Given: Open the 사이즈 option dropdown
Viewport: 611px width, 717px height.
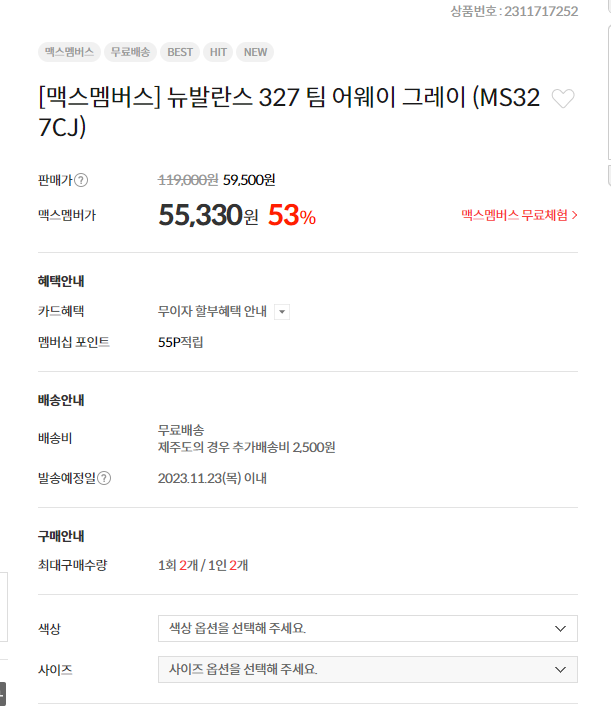Looking at the screenshot, I should click(x=368, y=669).
